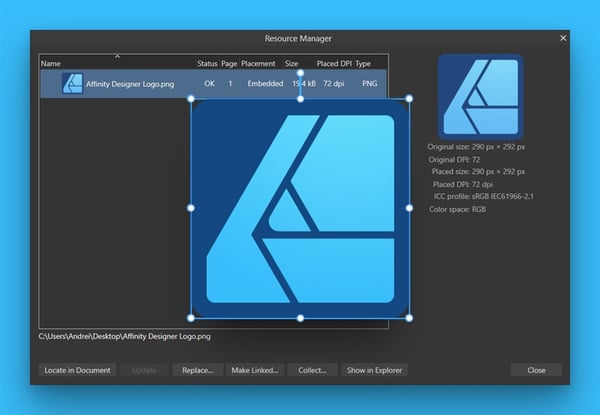Click the Original DPI: 72 text

(454, 159)
